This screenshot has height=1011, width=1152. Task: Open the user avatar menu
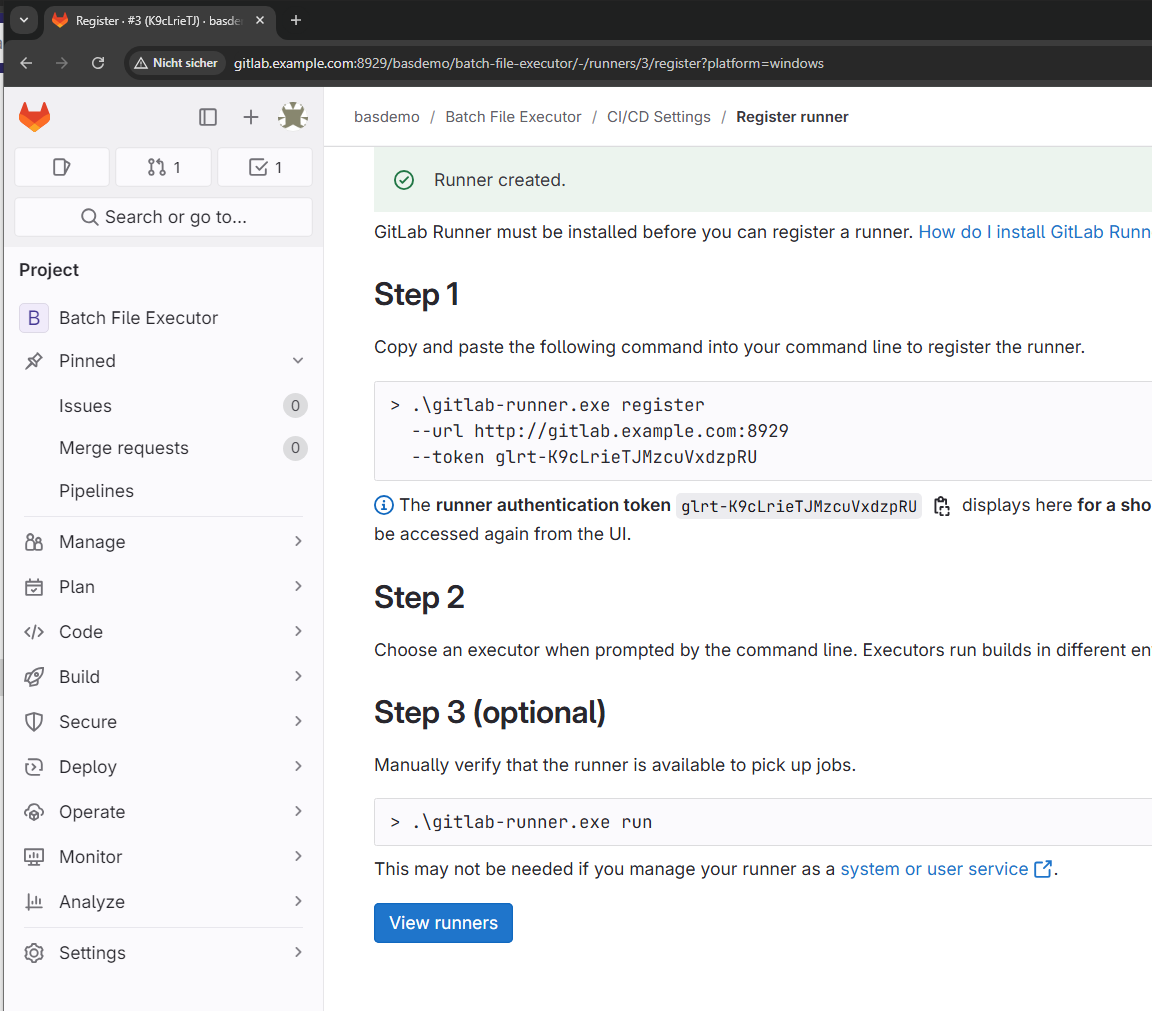point(293,117)
